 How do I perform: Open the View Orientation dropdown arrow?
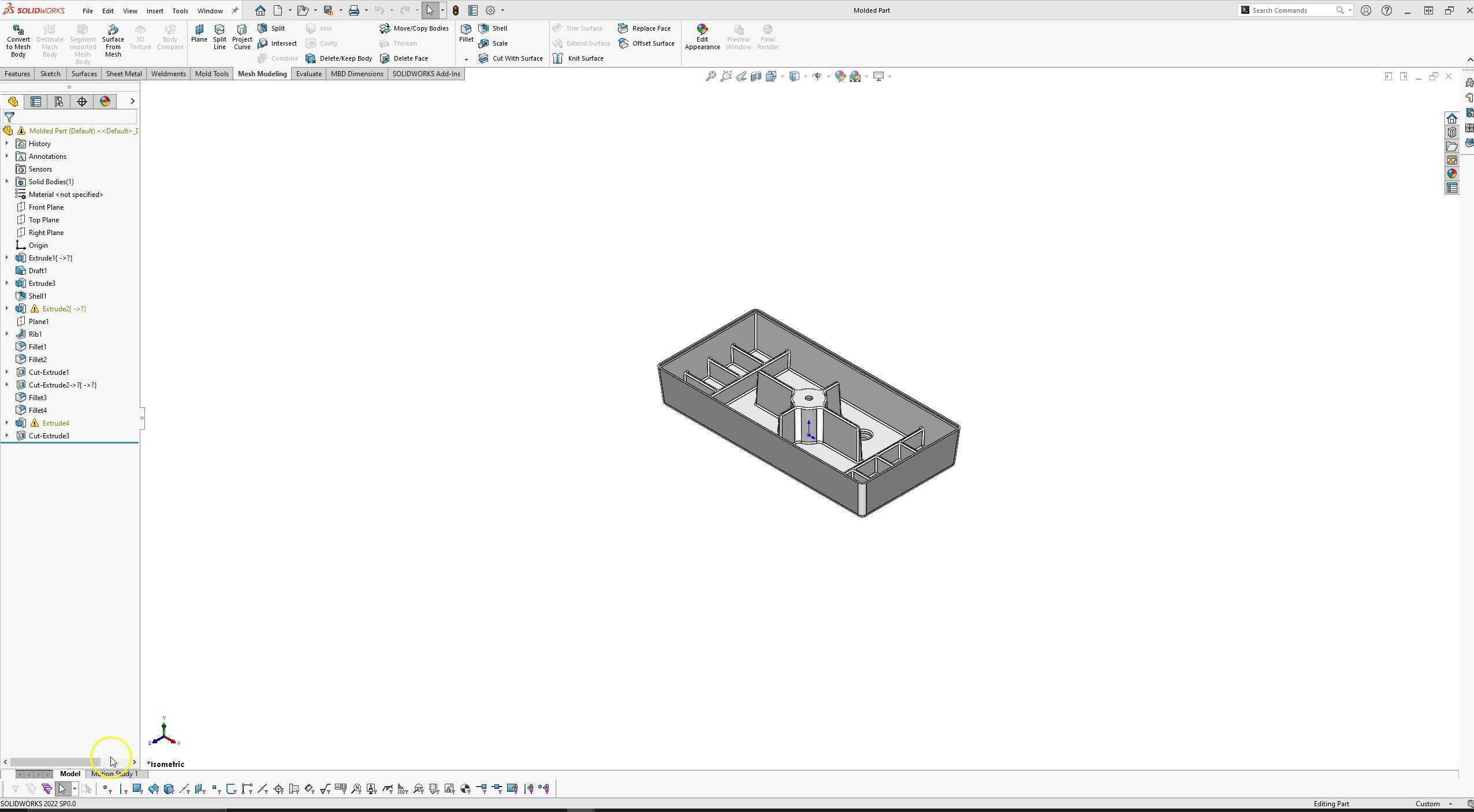pos(805,76)
